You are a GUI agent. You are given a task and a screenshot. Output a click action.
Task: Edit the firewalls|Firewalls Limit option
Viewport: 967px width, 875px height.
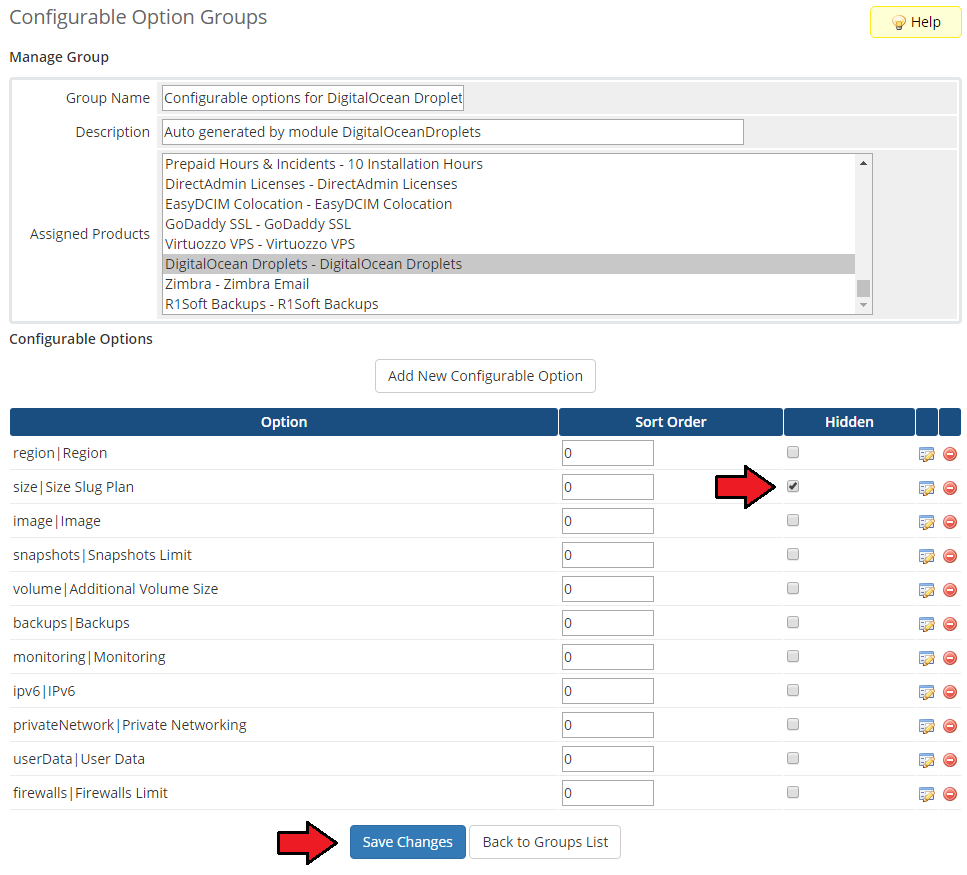pos(926,794)
